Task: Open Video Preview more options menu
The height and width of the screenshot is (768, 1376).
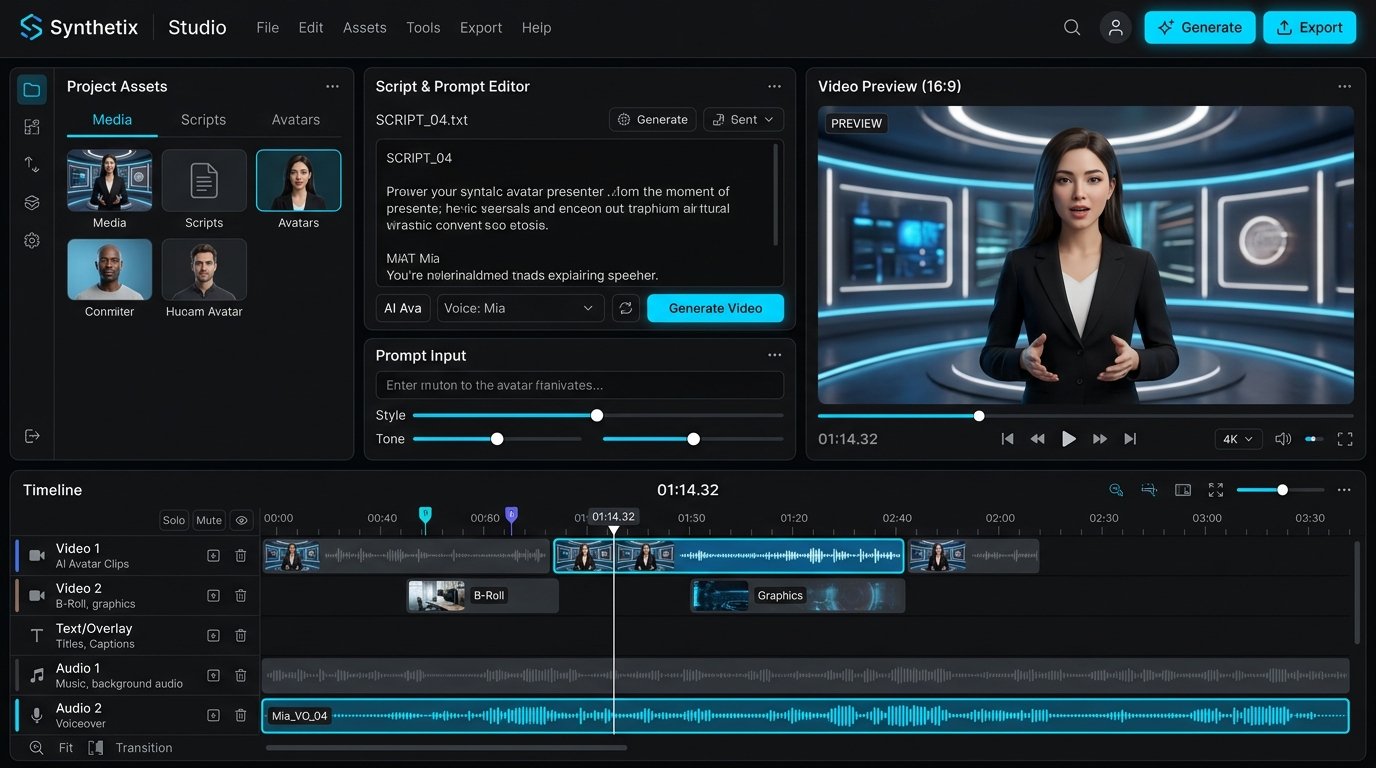Action: 1344,87
